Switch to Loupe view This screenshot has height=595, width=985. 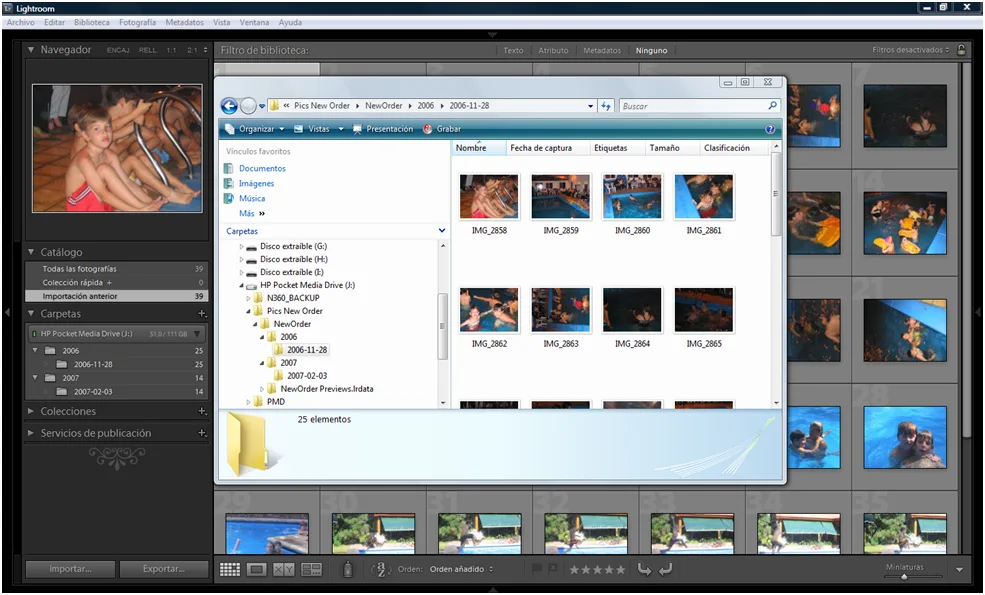(x=257, y=570)
